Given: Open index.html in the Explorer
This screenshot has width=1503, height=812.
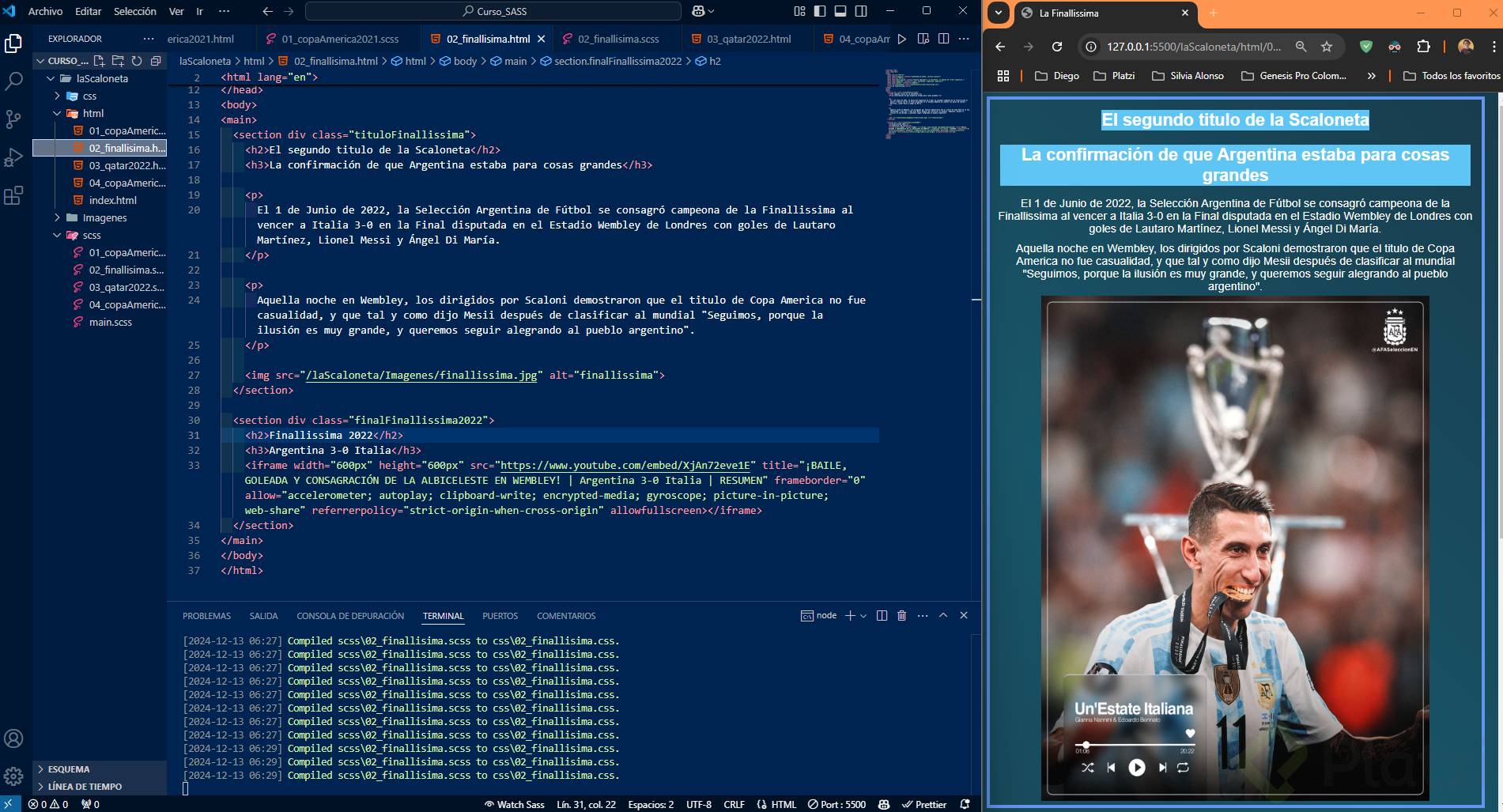Looking at the screenshot, I should coord(112,200).
